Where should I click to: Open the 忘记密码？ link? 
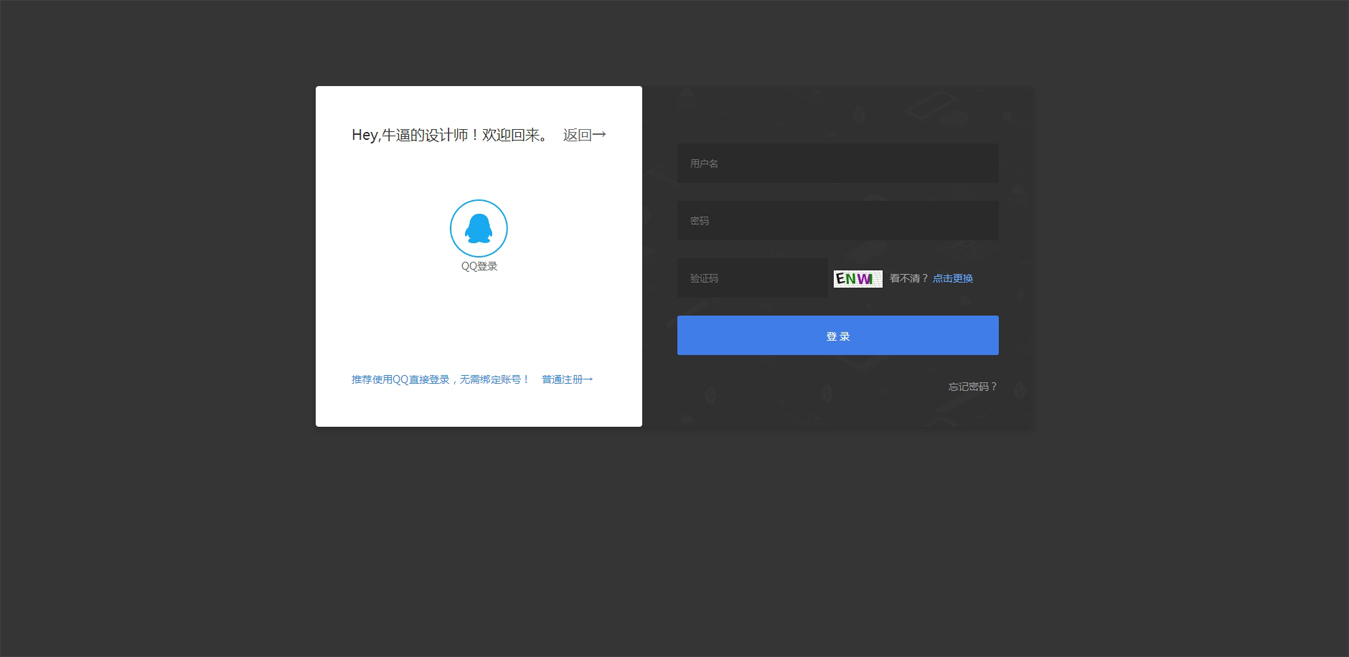coord(972,387)
